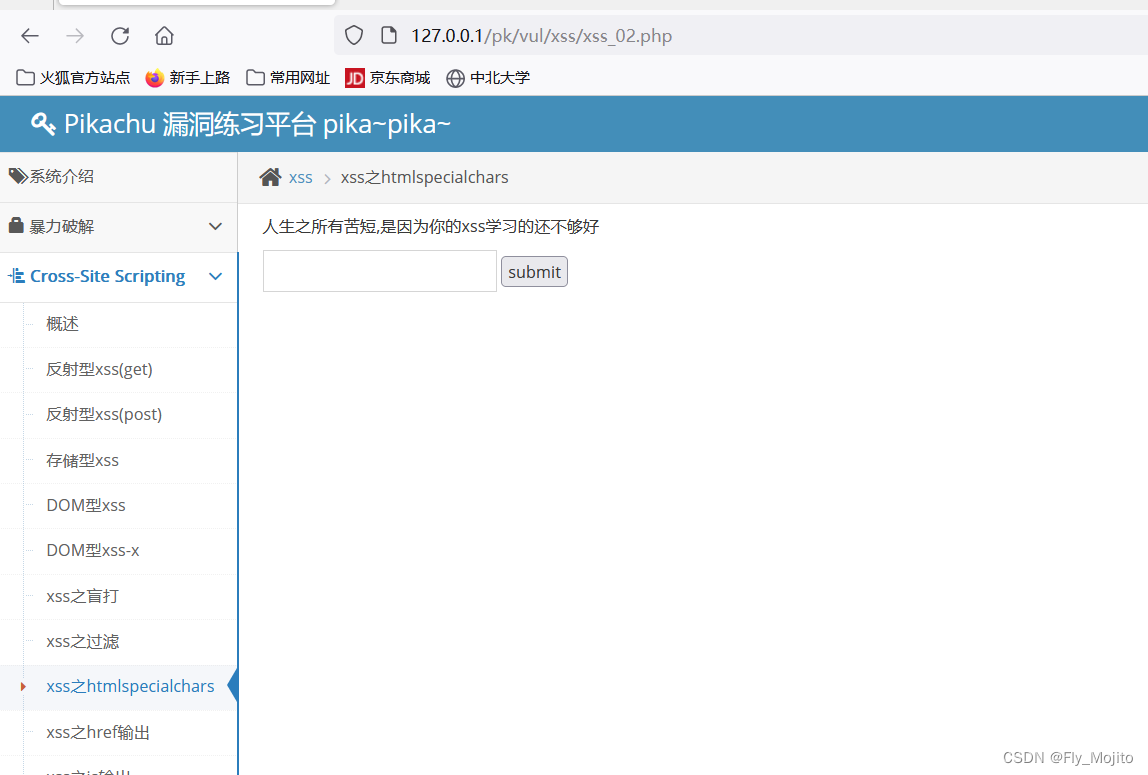This screenshot has height=775, width=1148.
Task: Click the xss breadcrumb link
Action: click(x=300, y=177)
